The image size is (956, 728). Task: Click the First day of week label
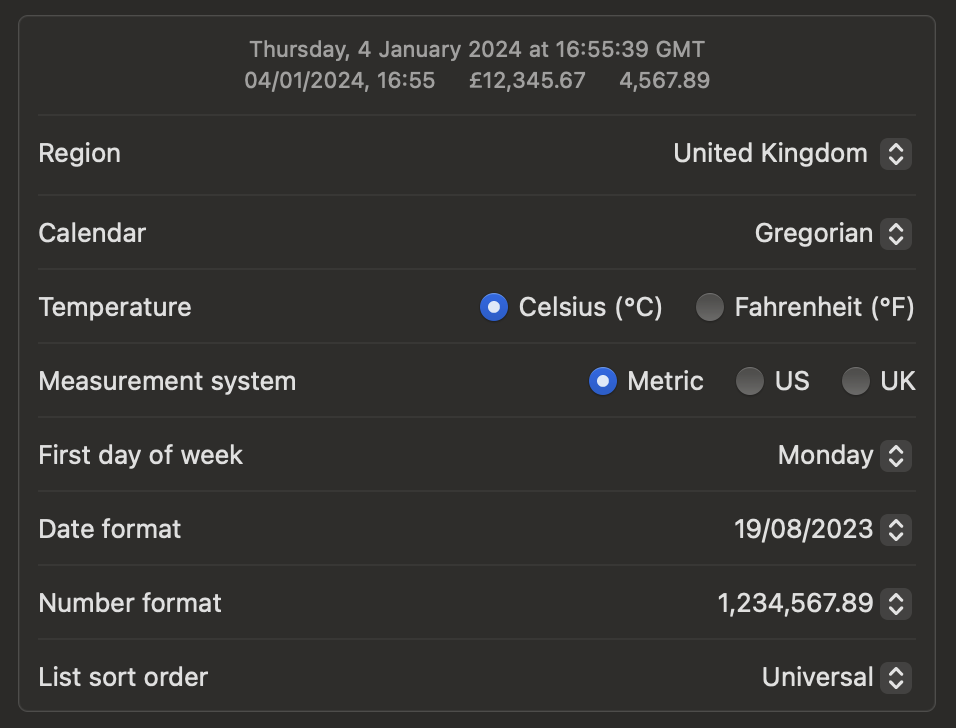point(141,456)
